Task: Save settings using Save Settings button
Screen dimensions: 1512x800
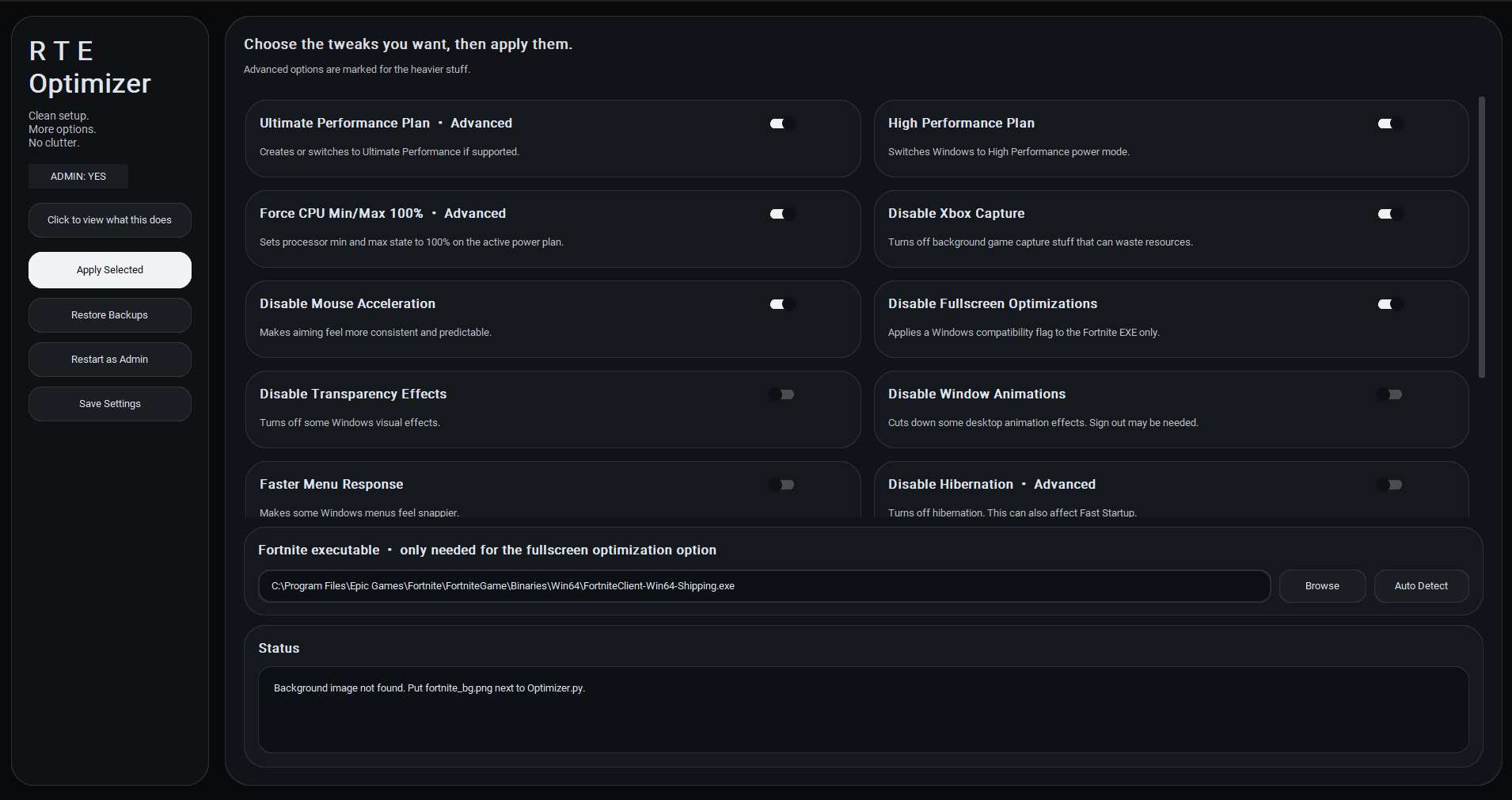Action: coord(110,404)
